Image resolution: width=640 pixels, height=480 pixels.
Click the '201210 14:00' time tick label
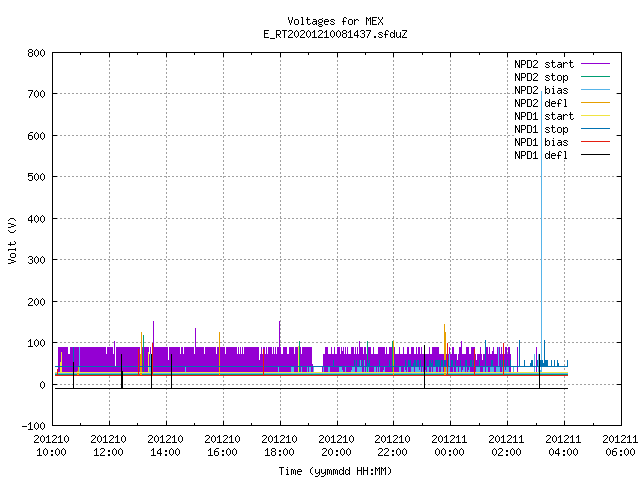pyautogui.click(x=165, y=446)
